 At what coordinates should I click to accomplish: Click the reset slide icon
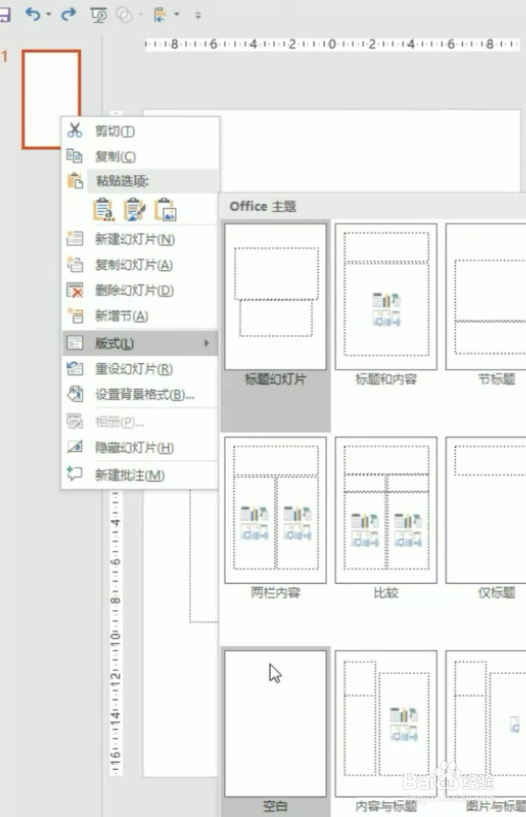point(75,368)
